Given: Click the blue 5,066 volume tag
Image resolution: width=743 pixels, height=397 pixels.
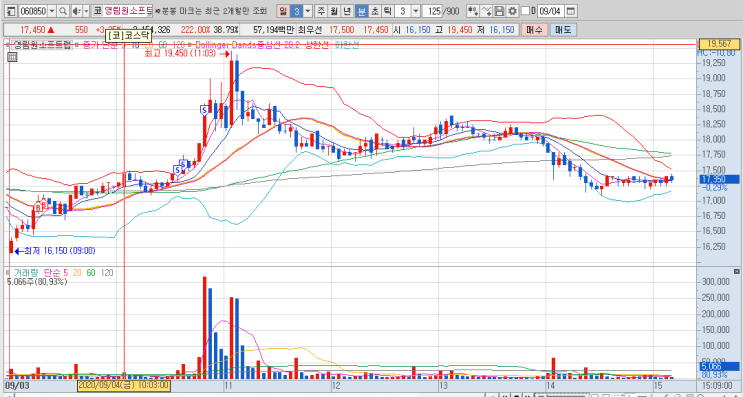Looking at the screenshot, I should click(x=719, y=366).
